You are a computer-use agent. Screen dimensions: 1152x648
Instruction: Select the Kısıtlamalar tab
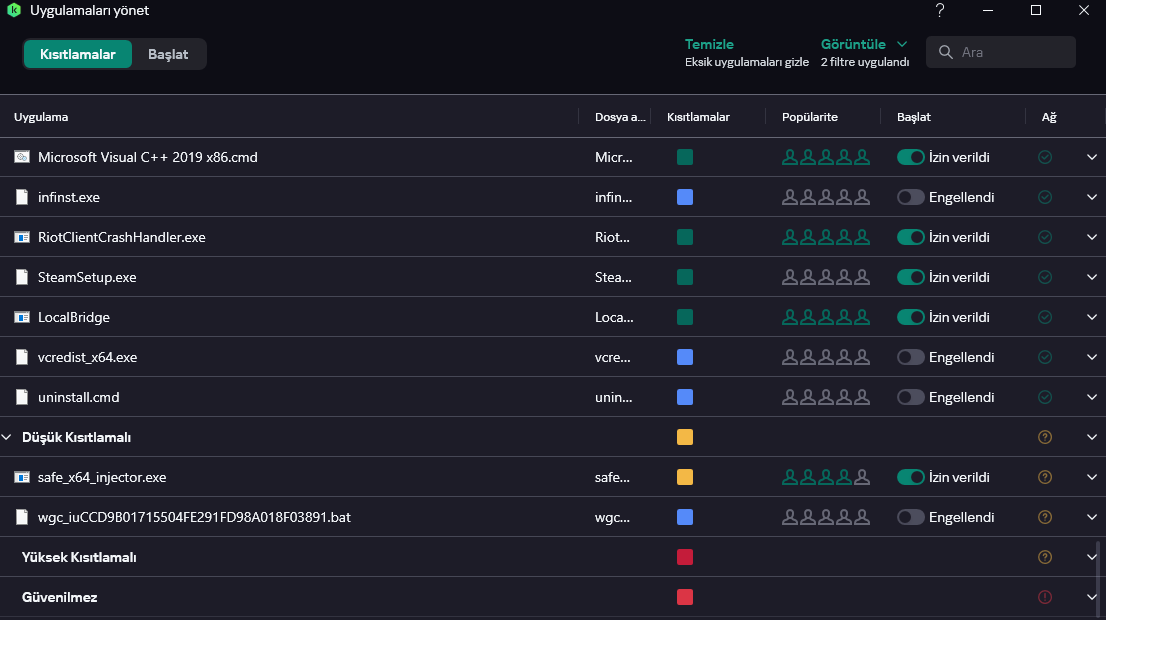click(78, 54)
